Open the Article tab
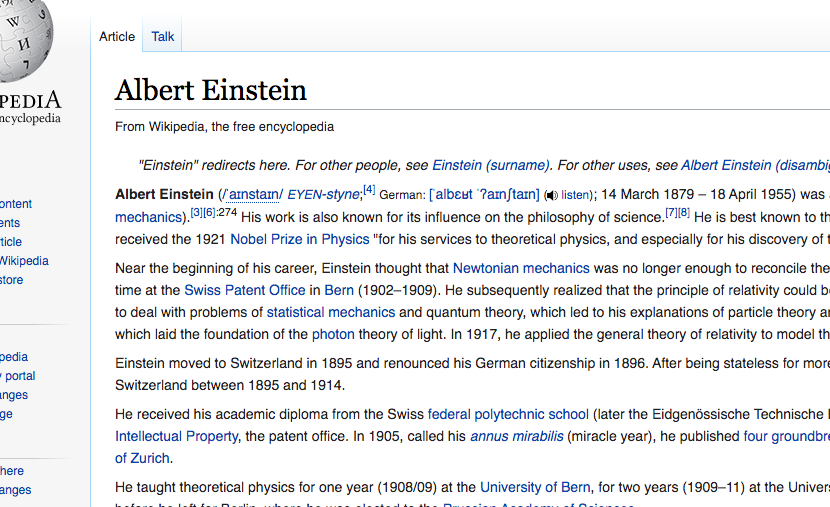The image size is (830, 507). 117,37
